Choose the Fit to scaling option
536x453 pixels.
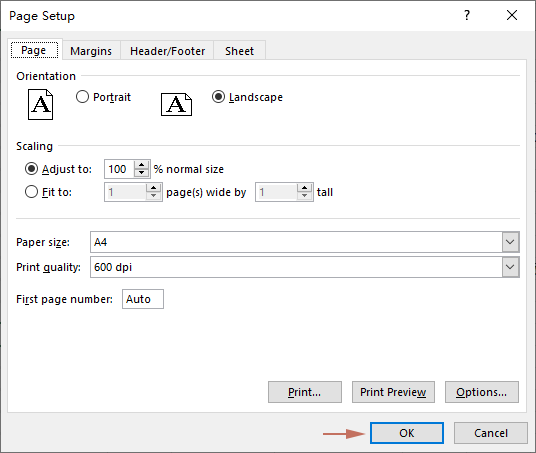point(31,192)
